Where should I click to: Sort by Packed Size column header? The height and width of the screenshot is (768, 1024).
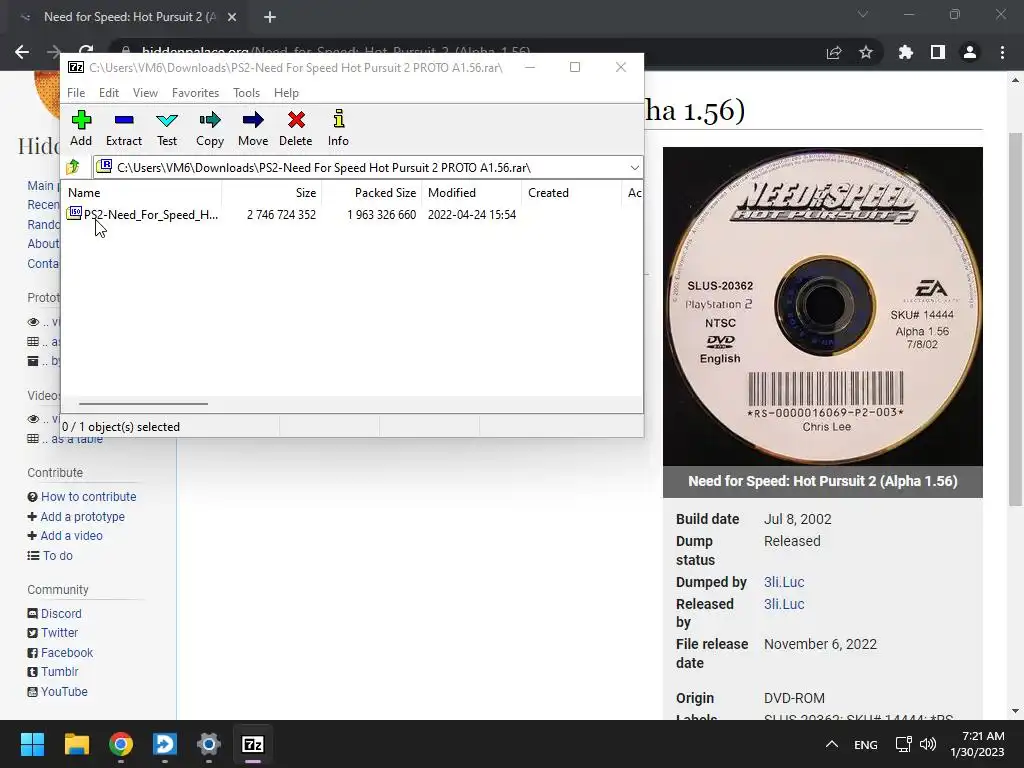click(x=372, y=193)
